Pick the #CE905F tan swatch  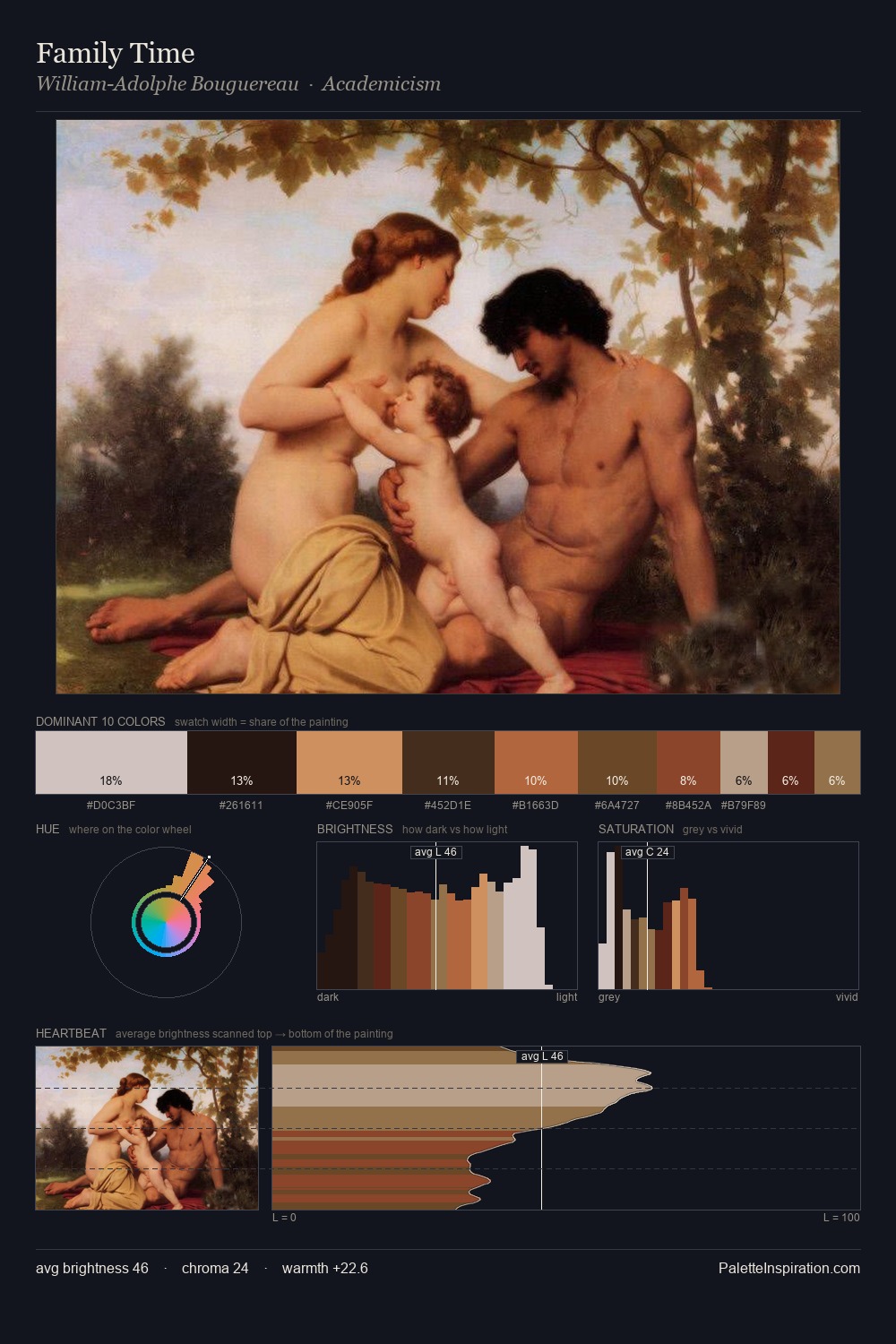pyautogui.click(x=349, y=762)
